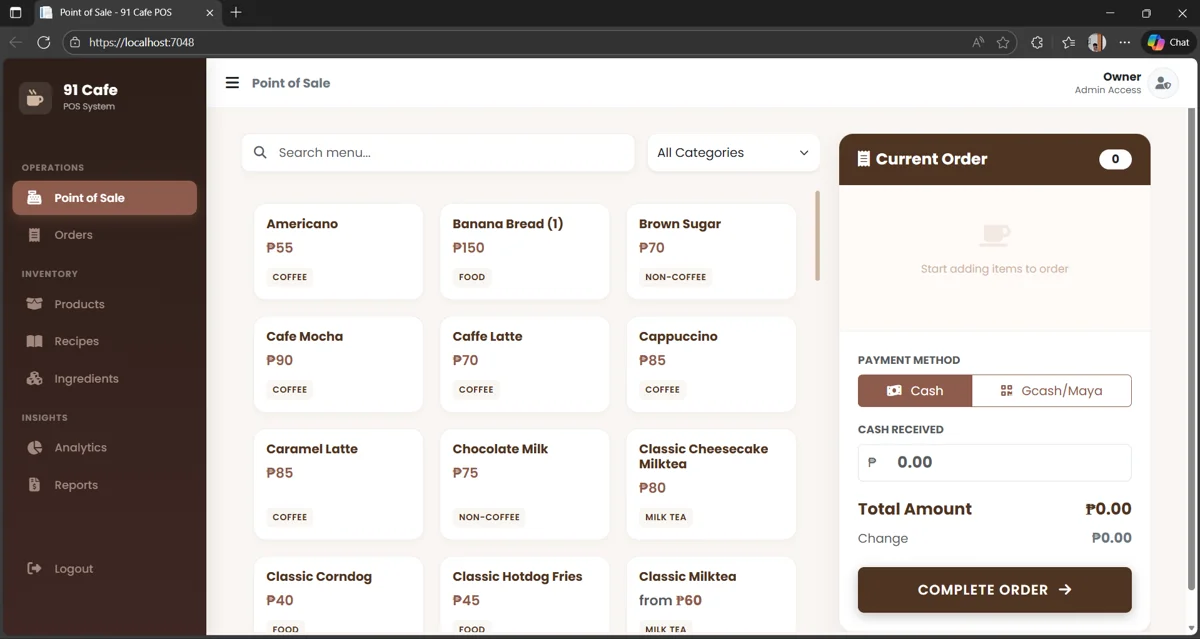Select Cash payment method
Image resolution: width=1200 pixels, height=639 pixels.
915,391
